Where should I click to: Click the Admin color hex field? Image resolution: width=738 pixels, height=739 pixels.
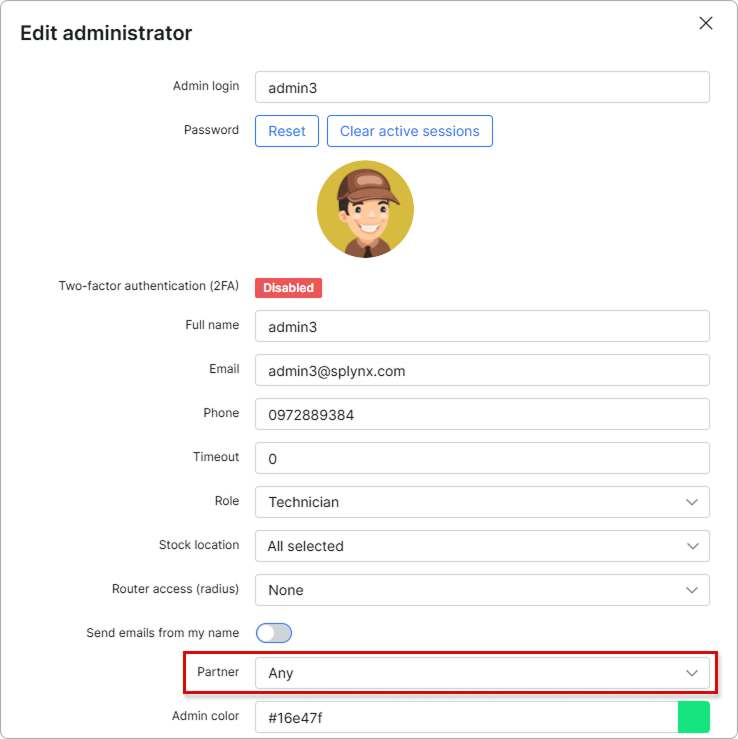pos(466,717)
